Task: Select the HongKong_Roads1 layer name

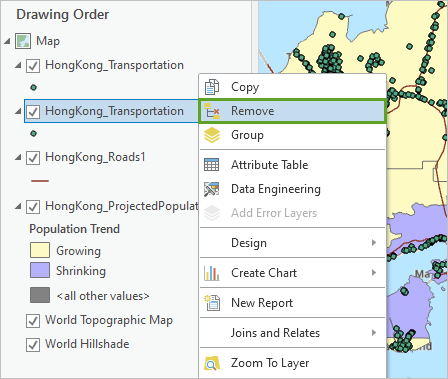Action: point(95,157)
